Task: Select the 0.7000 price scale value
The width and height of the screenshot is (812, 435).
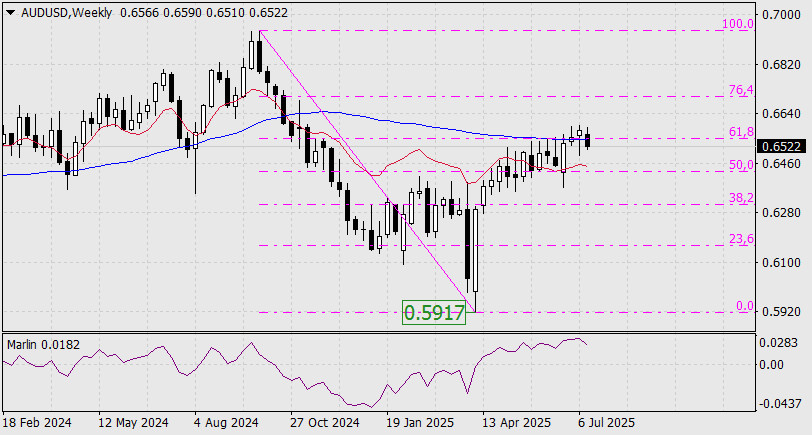Action: point(780,14)
